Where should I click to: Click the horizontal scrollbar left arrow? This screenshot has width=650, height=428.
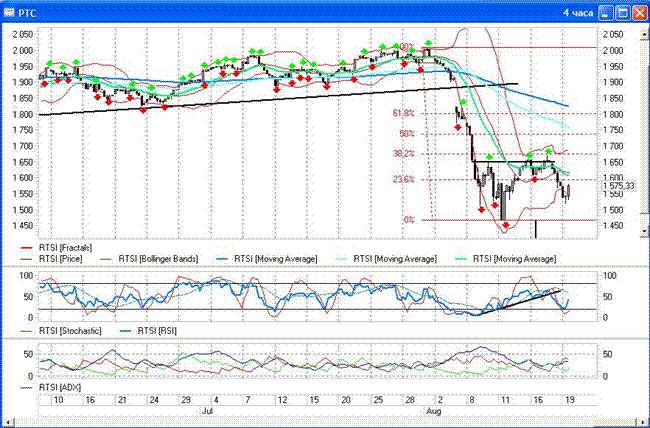click(x=8, y=421)
